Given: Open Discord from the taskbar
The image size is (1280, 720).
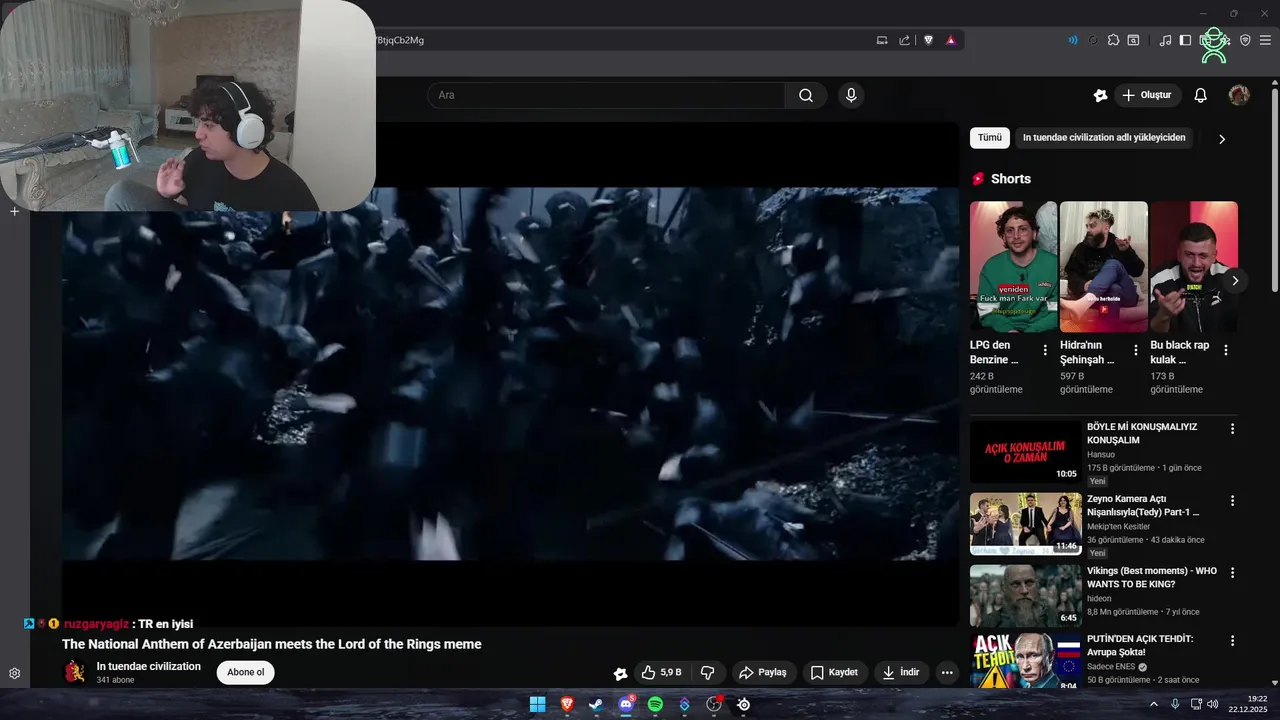Looking at the screenshot, I should [626, 704].
